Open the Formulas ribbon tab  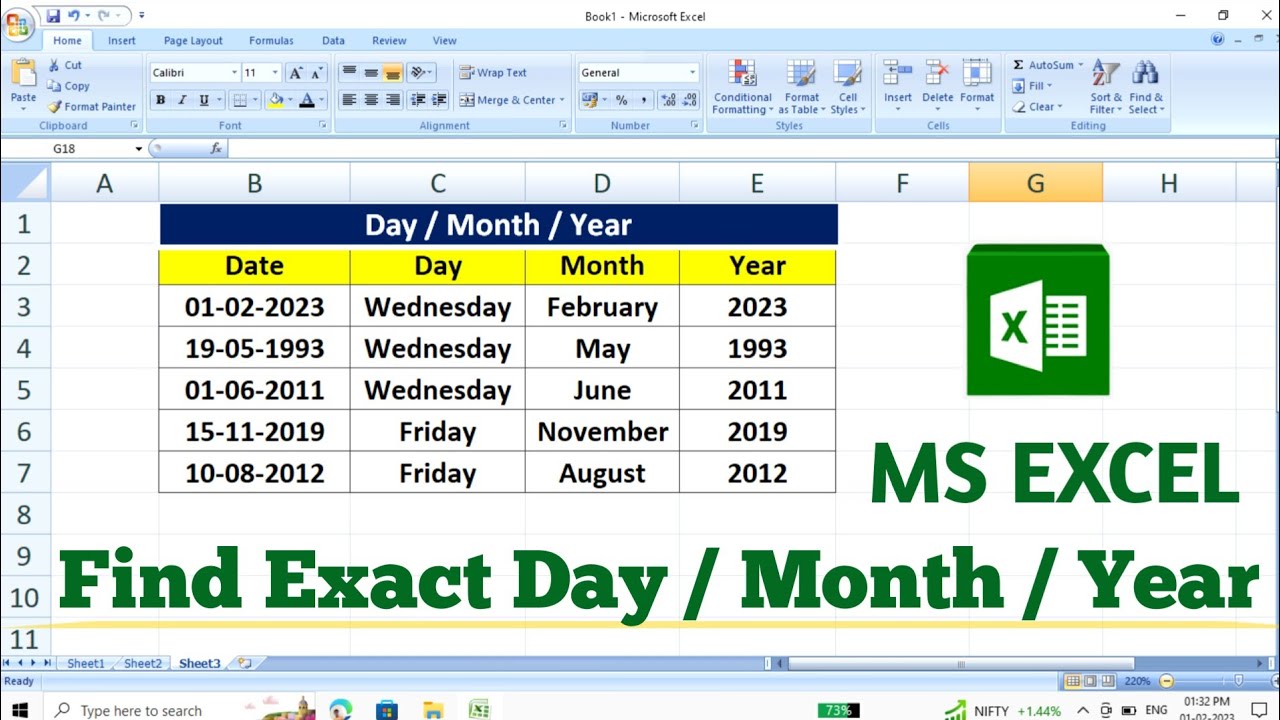click(x=271, y=41)
